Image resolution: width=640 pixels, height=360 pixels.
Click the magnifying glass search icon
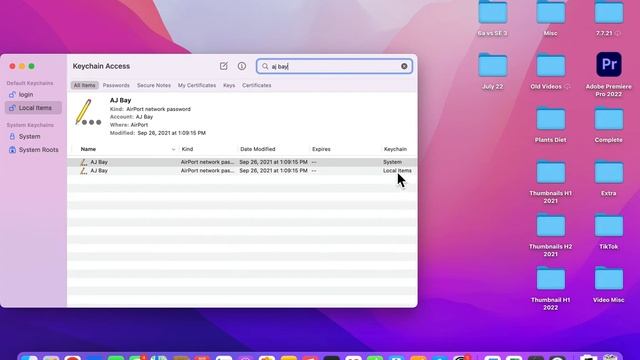coord(265,66)
